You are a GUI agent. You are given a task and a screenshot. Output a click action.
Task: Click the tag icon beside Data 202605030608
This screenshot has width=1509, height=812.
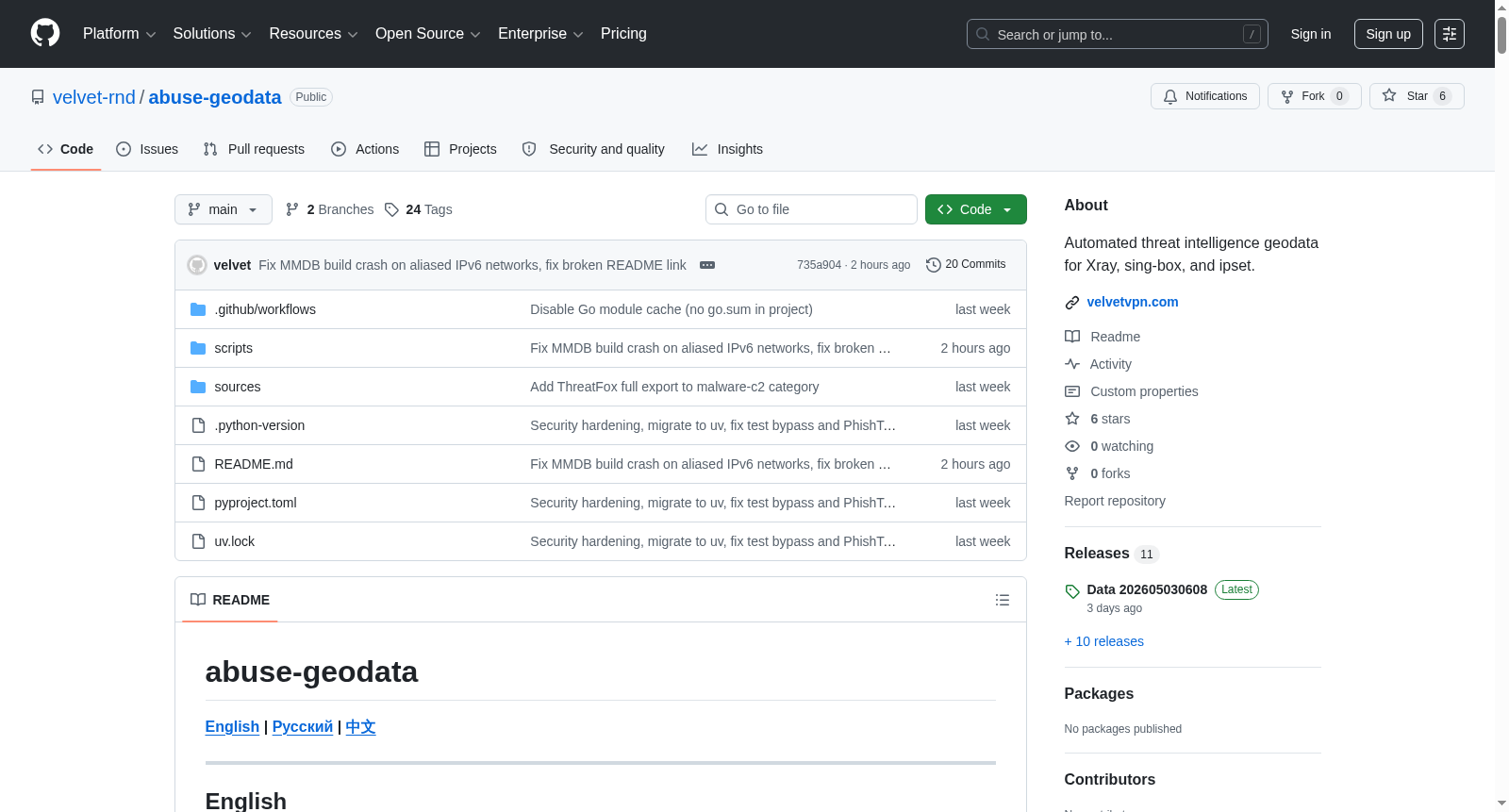[1072, 591]
